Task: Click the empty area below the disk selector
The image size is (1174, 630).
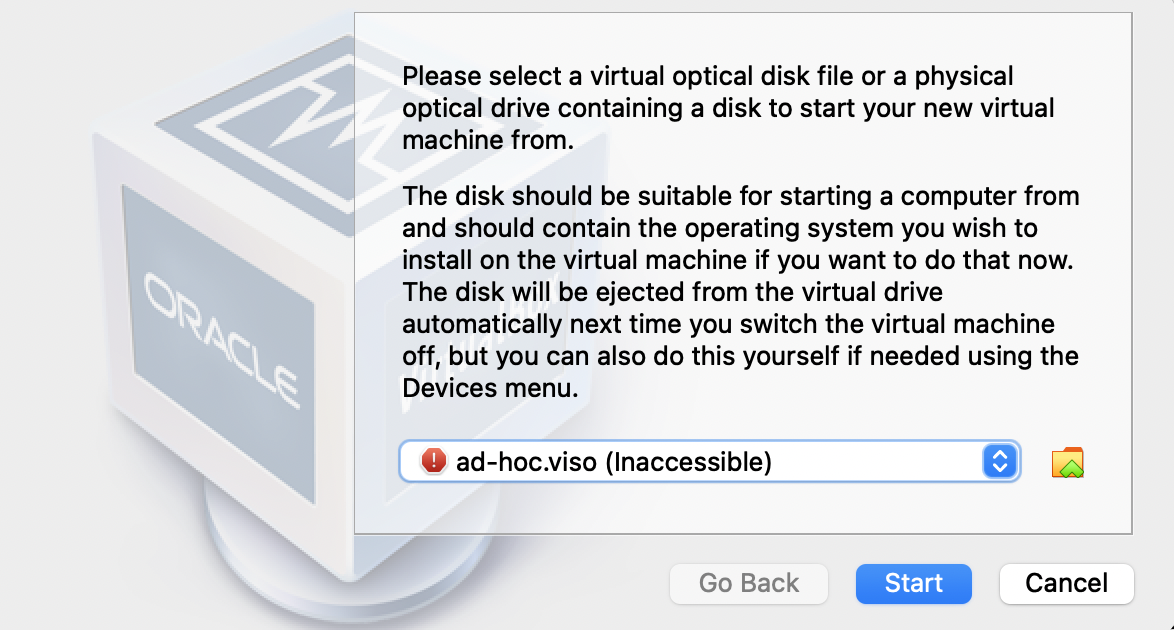Action: tap(740, 508)
